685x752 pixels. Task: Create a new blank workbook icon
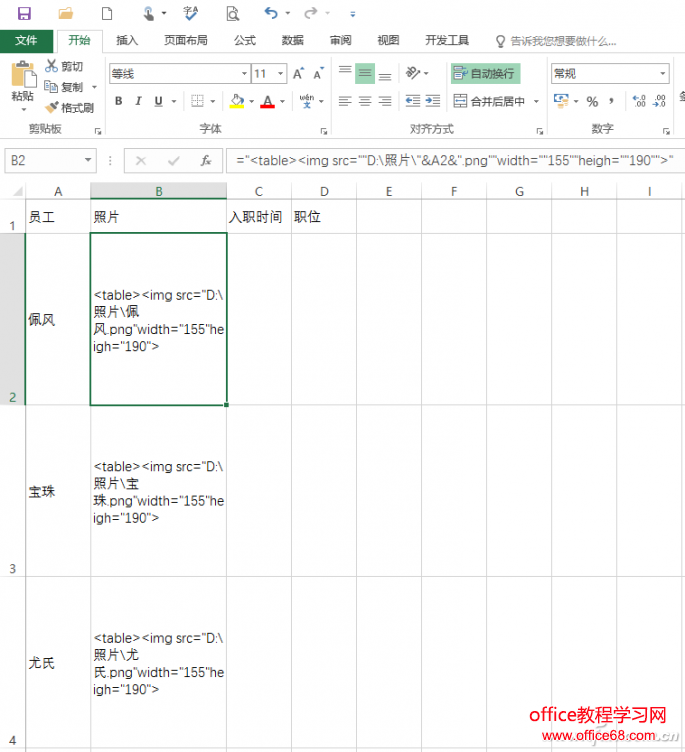pos(106,13)
